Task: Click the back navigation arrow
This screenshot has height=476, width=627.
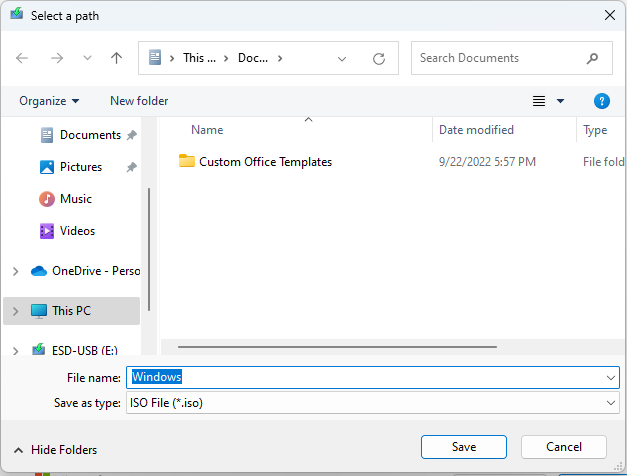Action: pos(22,58)
